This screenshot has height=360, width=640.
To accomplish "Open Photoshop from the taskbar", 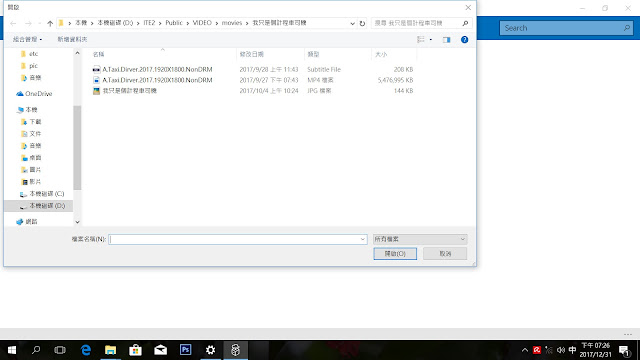I will click(x=186, y=350).
